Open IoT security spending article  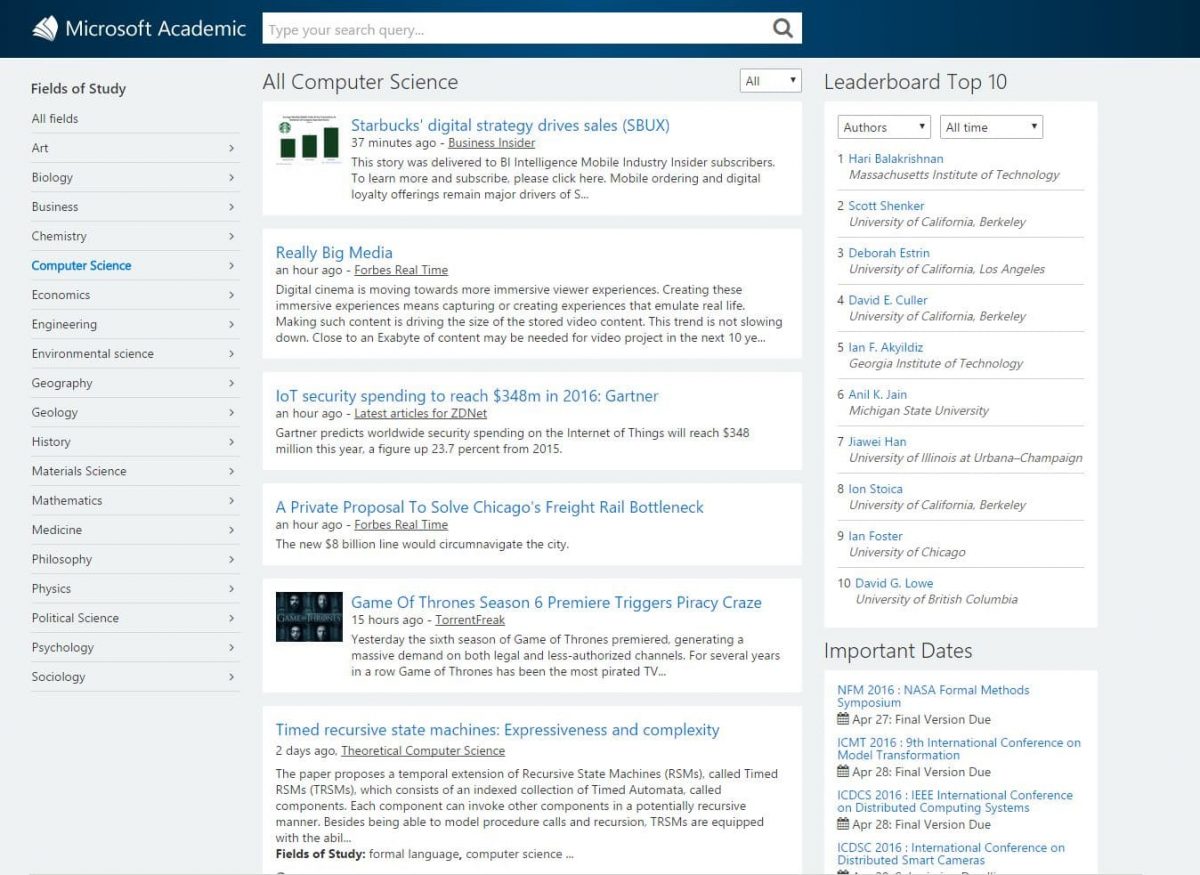[467, 396]
